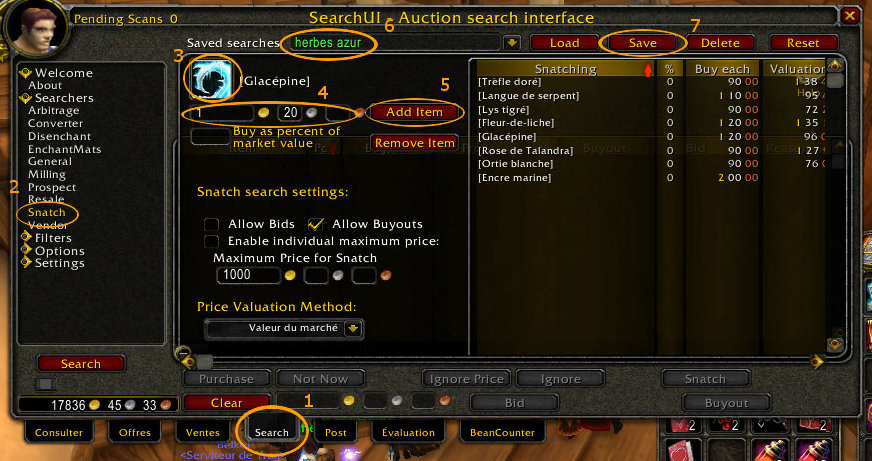The height and width of the screenshot is (461, 872).
Task: Collapse the Searchers tree section
Action: tap(26, 98)
